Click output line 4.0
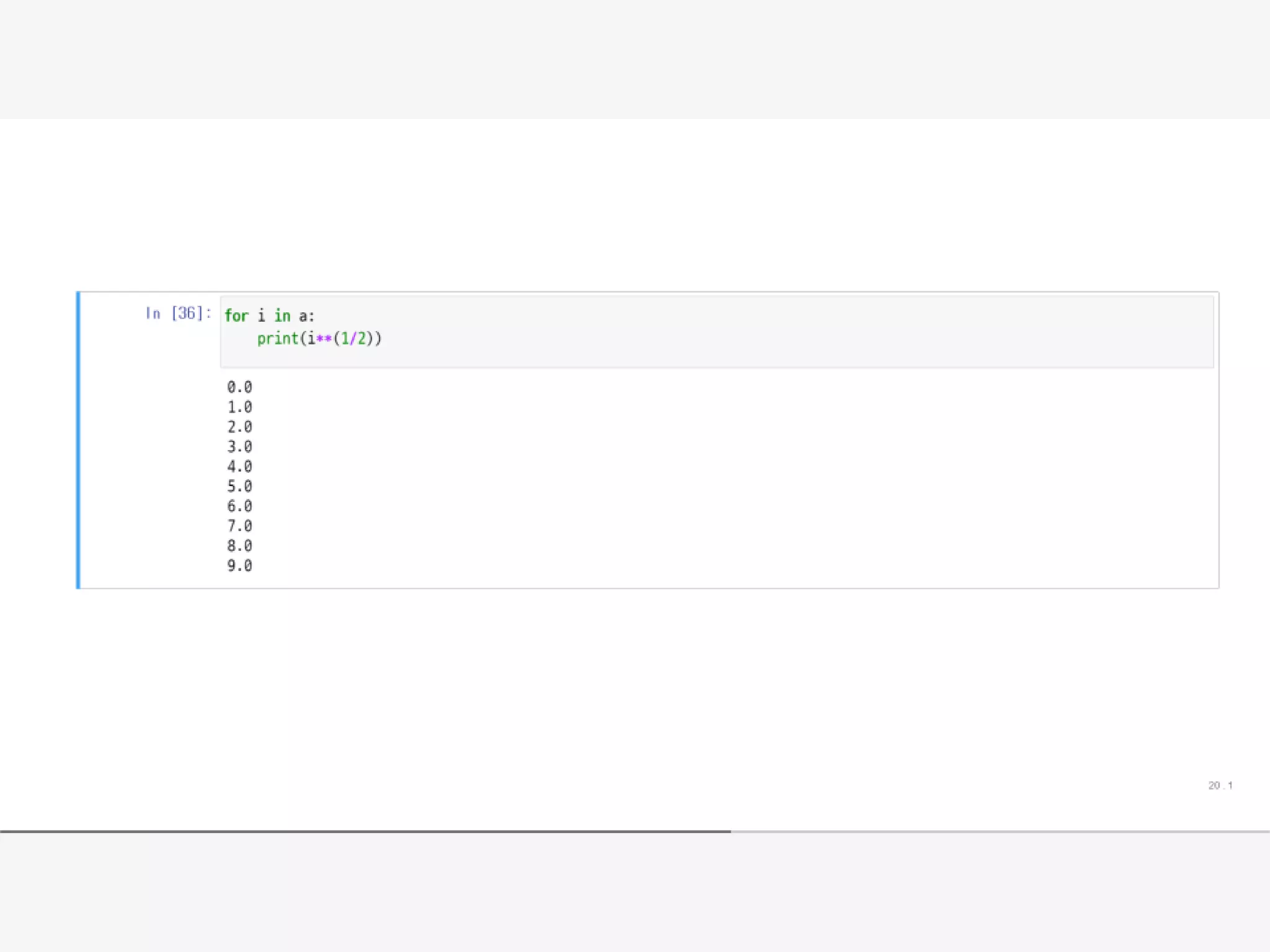Image resolution: width=1270 pixels, height=952 pixels. [239, 467]
